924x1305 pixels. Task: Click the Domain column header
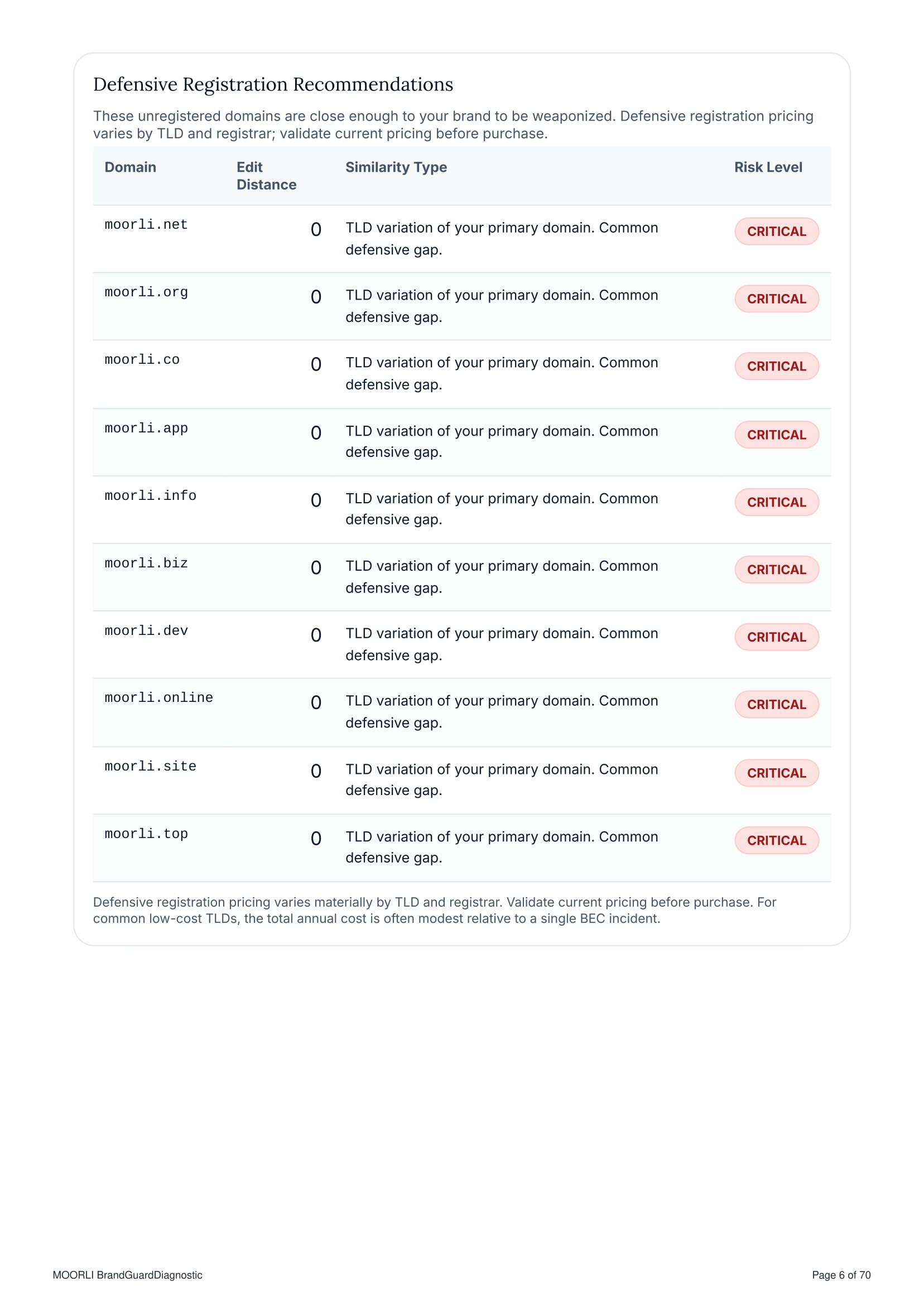click(131, 167)
